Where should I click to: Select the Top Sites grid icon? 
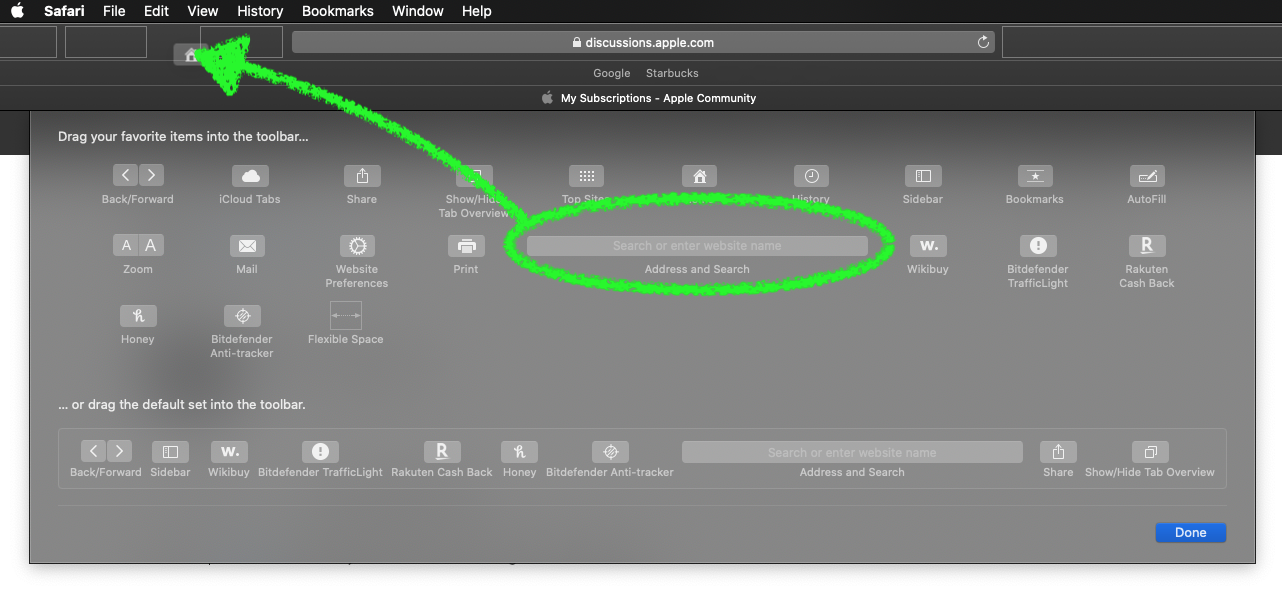(586, 176)
